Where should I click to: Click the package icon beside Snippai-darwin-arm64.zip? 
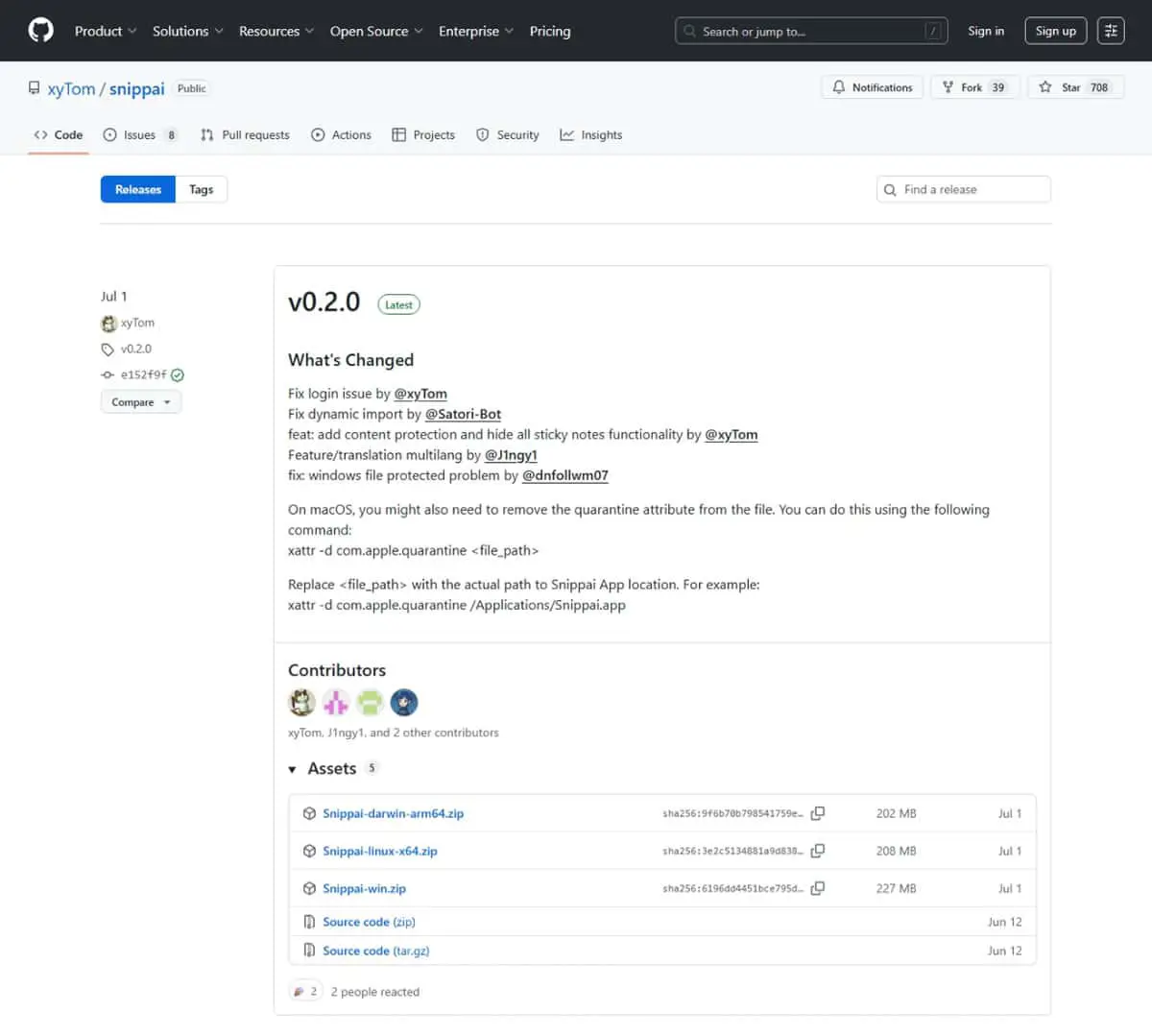pyautogui.click(x=309, y=813)
